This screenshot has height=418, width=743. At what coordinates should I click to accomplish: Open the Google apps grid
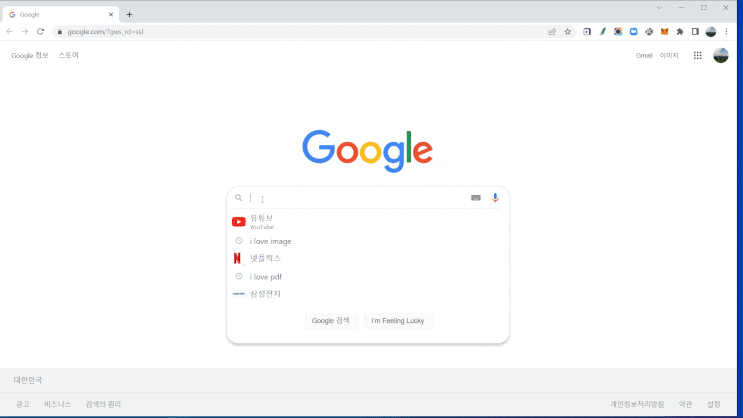tap(698, 55)
